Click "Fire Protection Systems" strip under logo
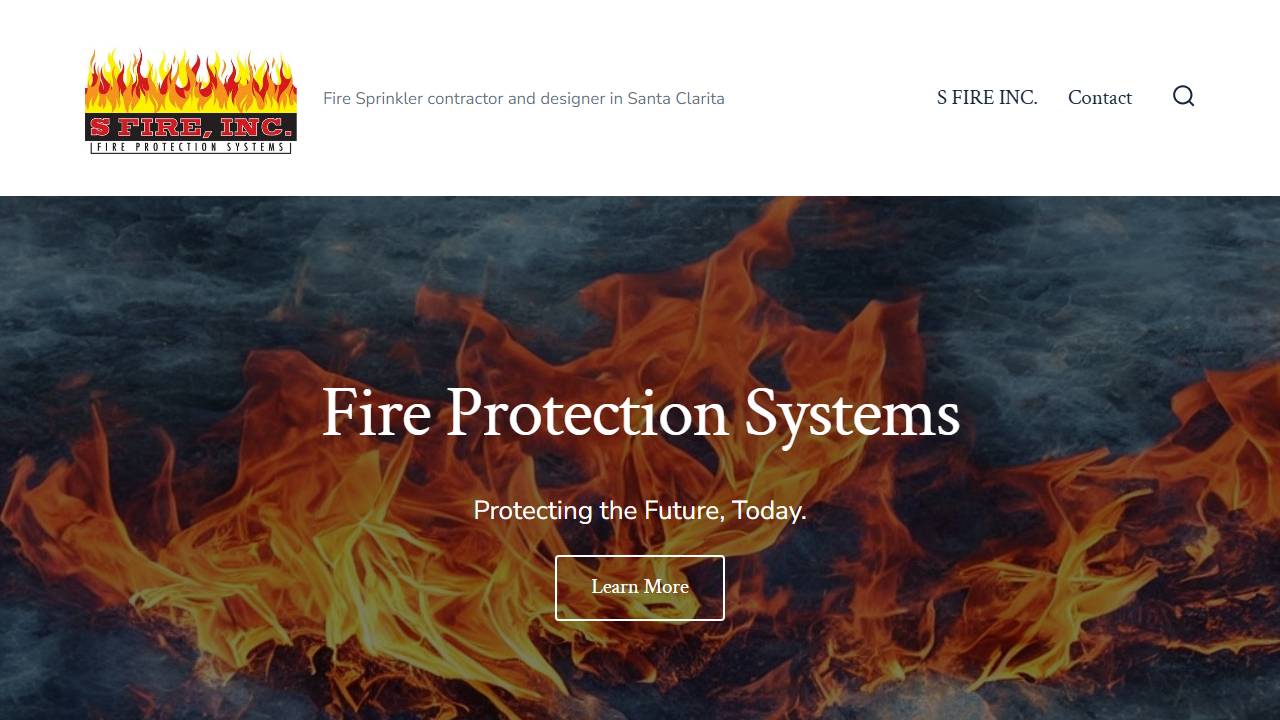 (x=191, y=147)
